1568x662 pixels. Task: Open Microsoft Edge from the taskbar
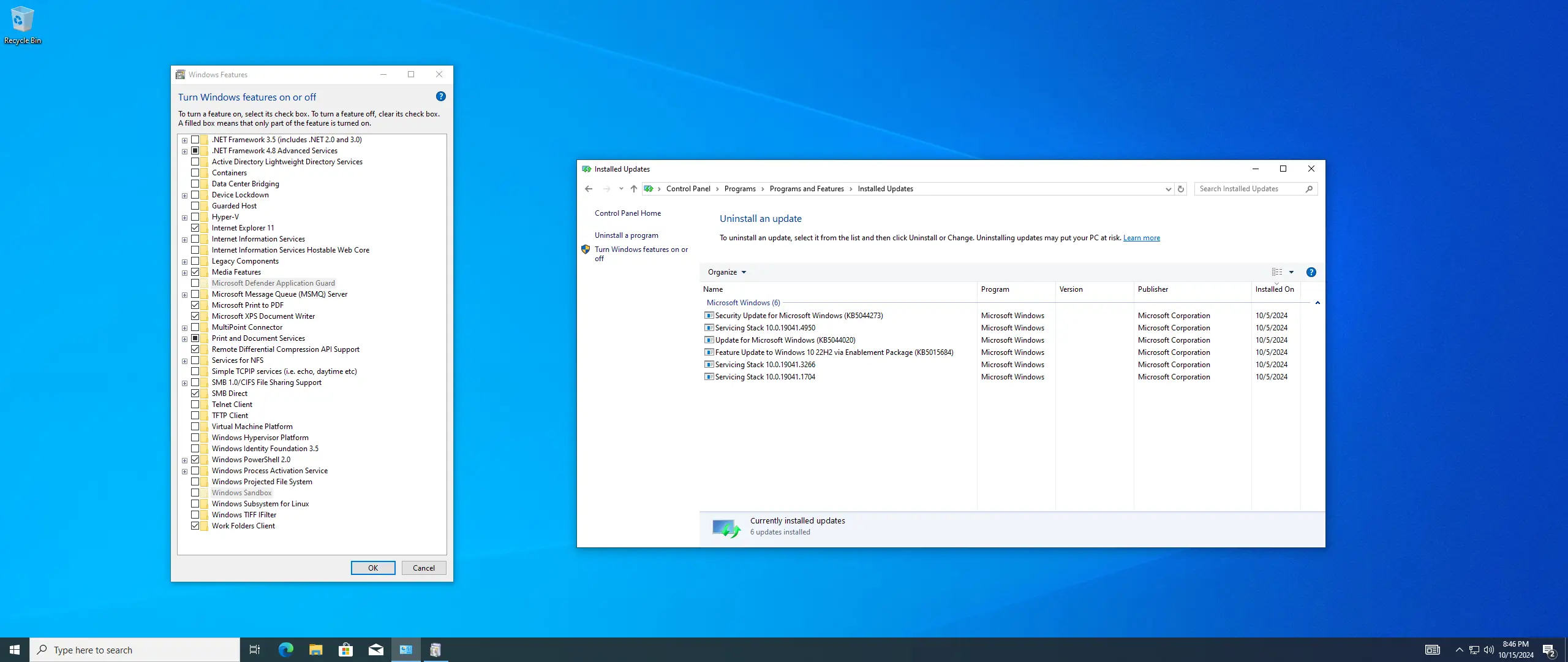[285, 650]
